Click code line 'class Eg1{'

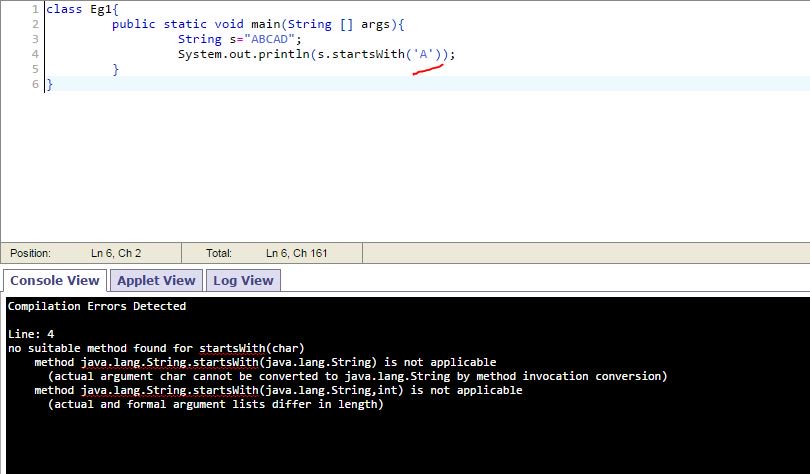(82, 9)
